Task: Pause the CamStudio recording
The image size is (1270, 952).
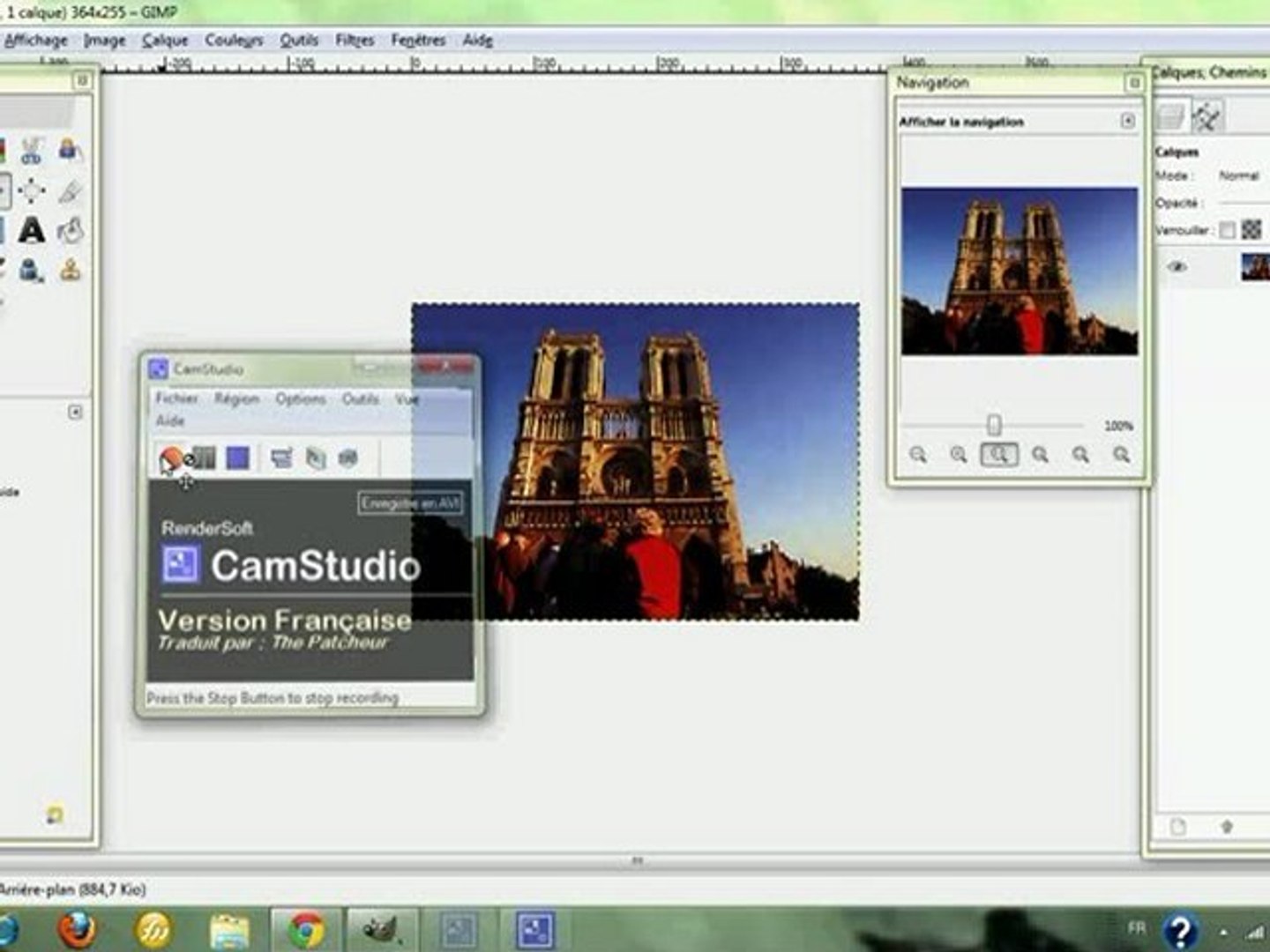Action: point(204,457)
